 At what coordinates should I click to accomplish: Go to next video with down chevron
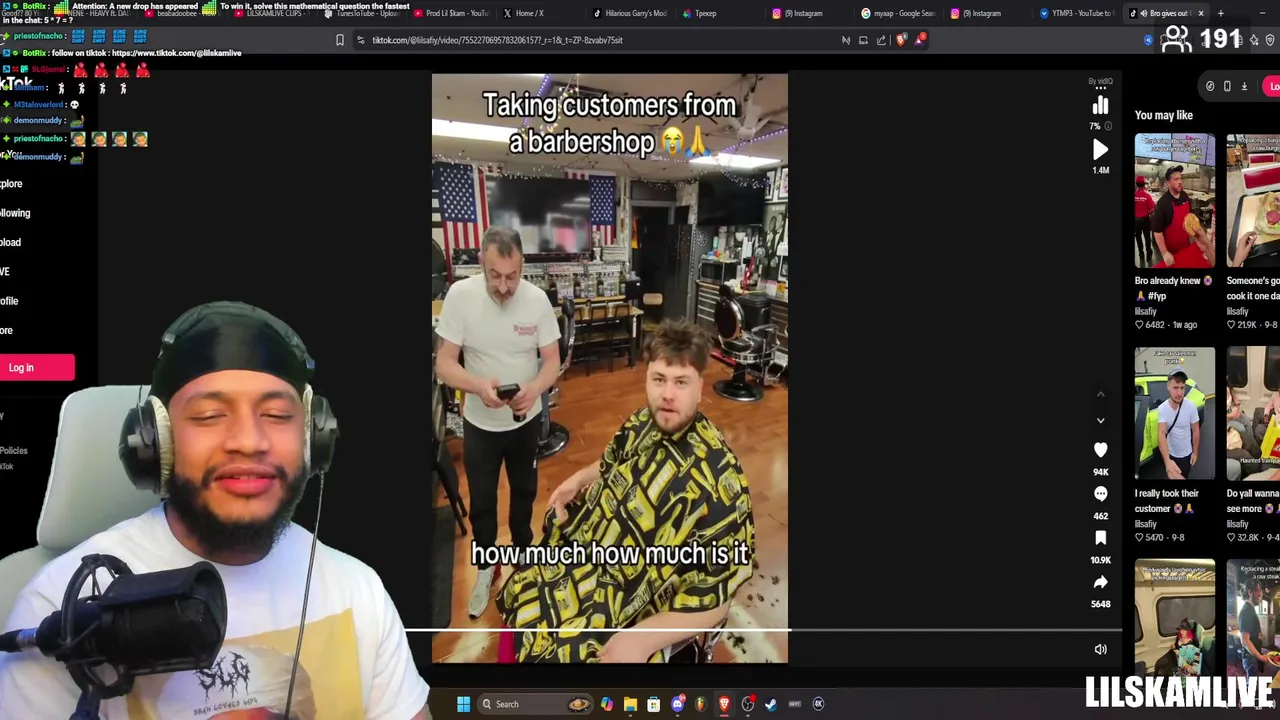coord(1100,420)
